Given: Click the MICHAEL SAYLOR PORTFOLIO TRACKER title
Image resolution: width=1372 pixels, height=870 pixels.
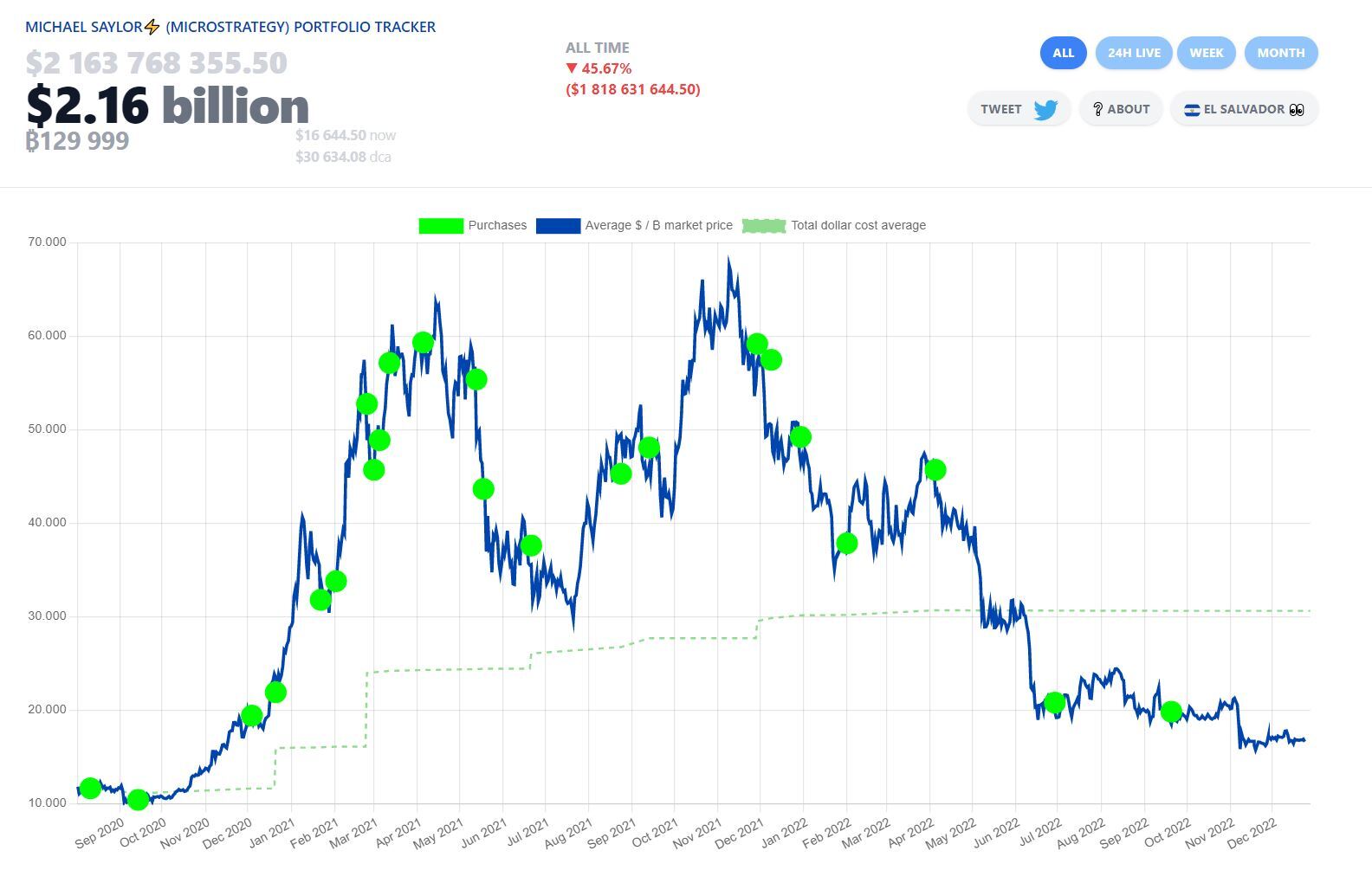Looking at the screenshot, I should pos(230,27).
